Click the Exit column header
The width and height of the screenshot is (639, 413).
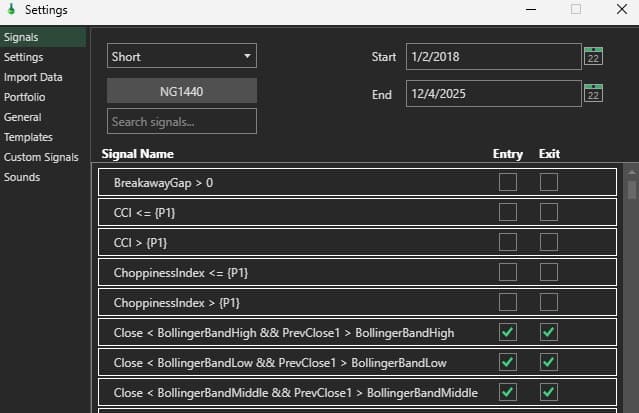(x=549, y=154)
